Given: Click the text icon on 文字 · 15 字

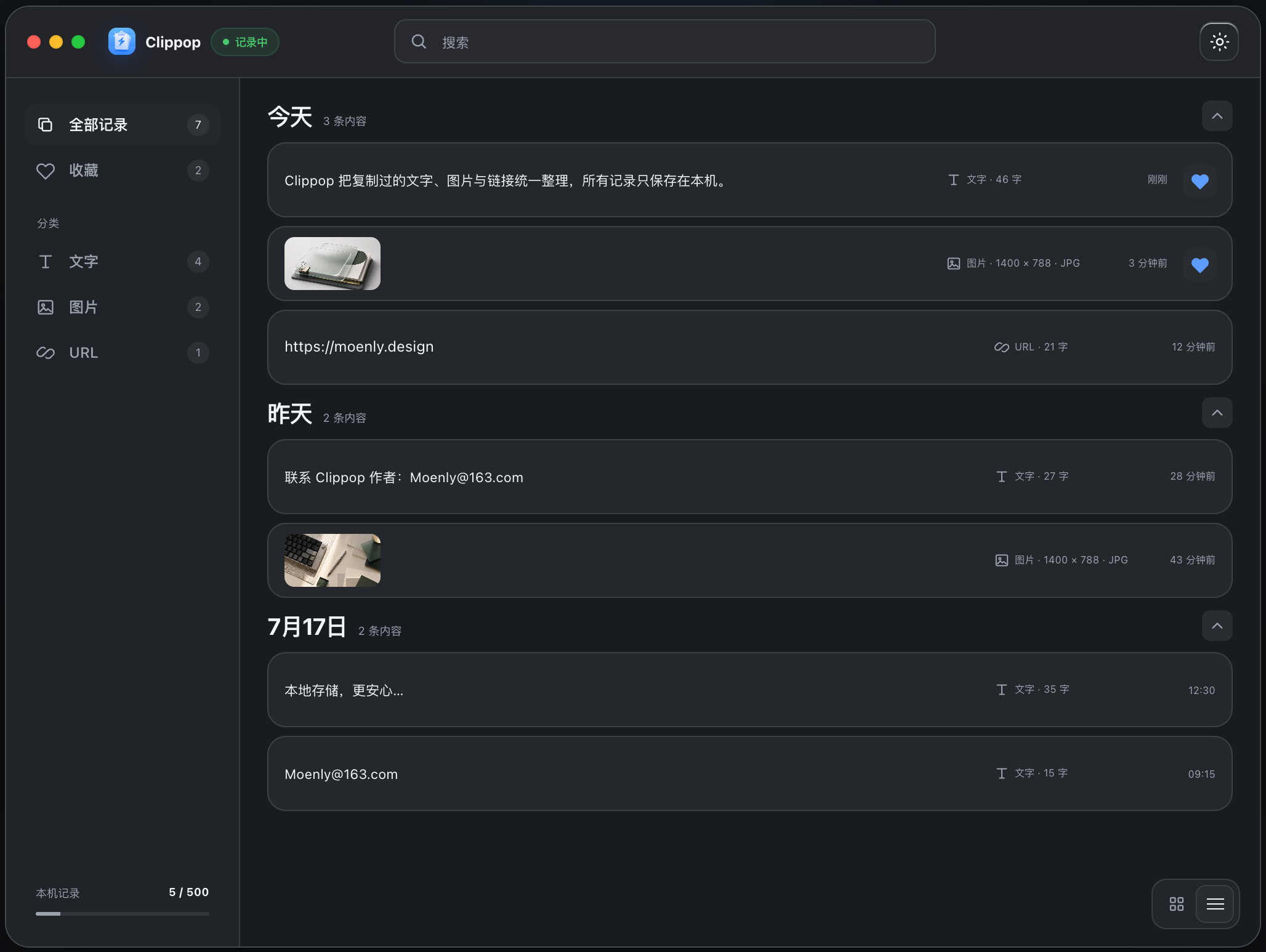Looking at the screenshot, I should [x=1002, y=773].
